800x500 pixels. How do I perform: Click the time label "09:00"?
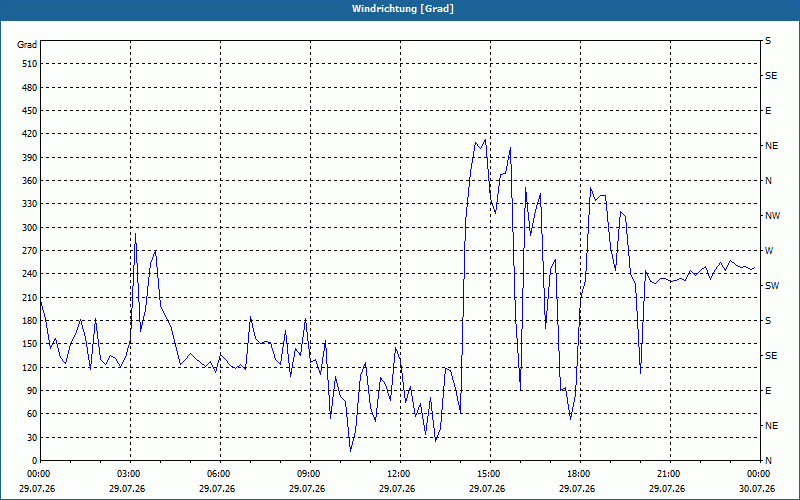click(310, 474)
